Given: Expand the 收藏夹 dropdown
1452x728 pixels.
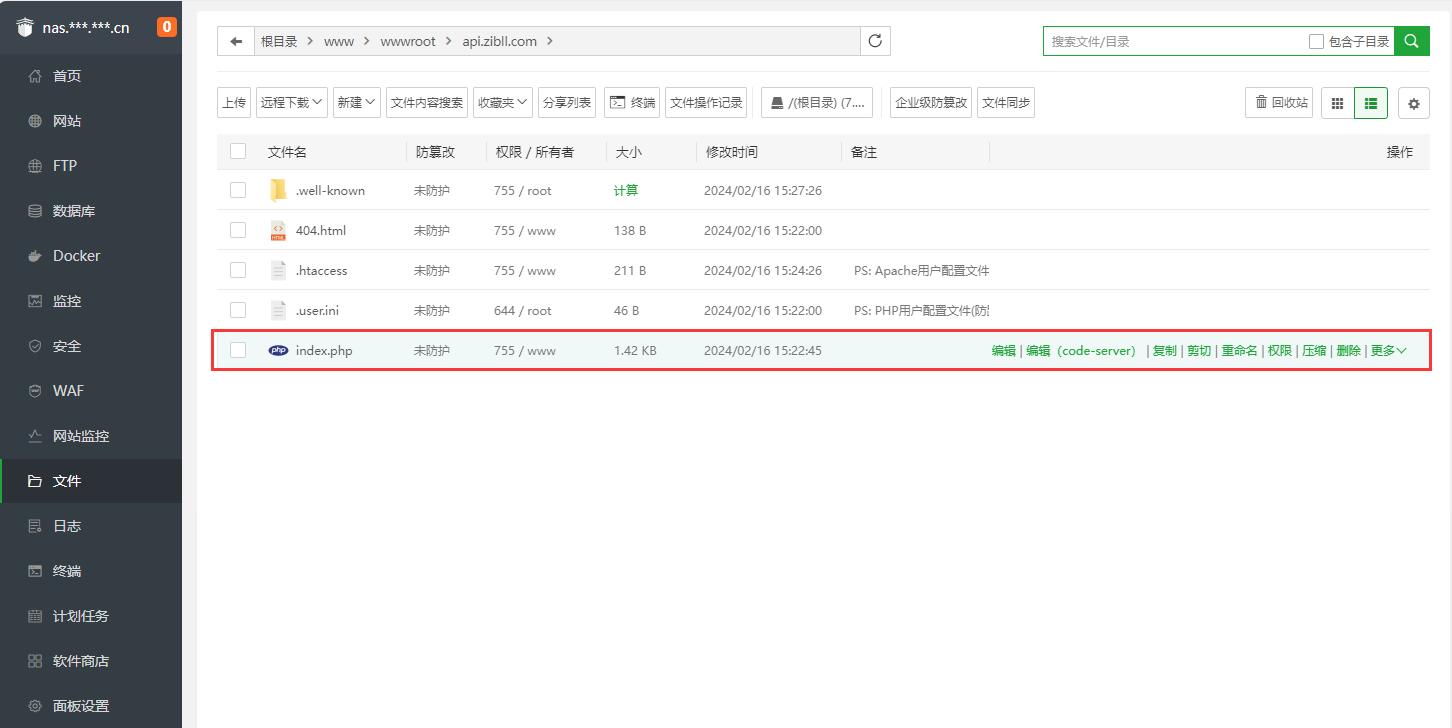Looking at the screenshot, I should [502, 102].
